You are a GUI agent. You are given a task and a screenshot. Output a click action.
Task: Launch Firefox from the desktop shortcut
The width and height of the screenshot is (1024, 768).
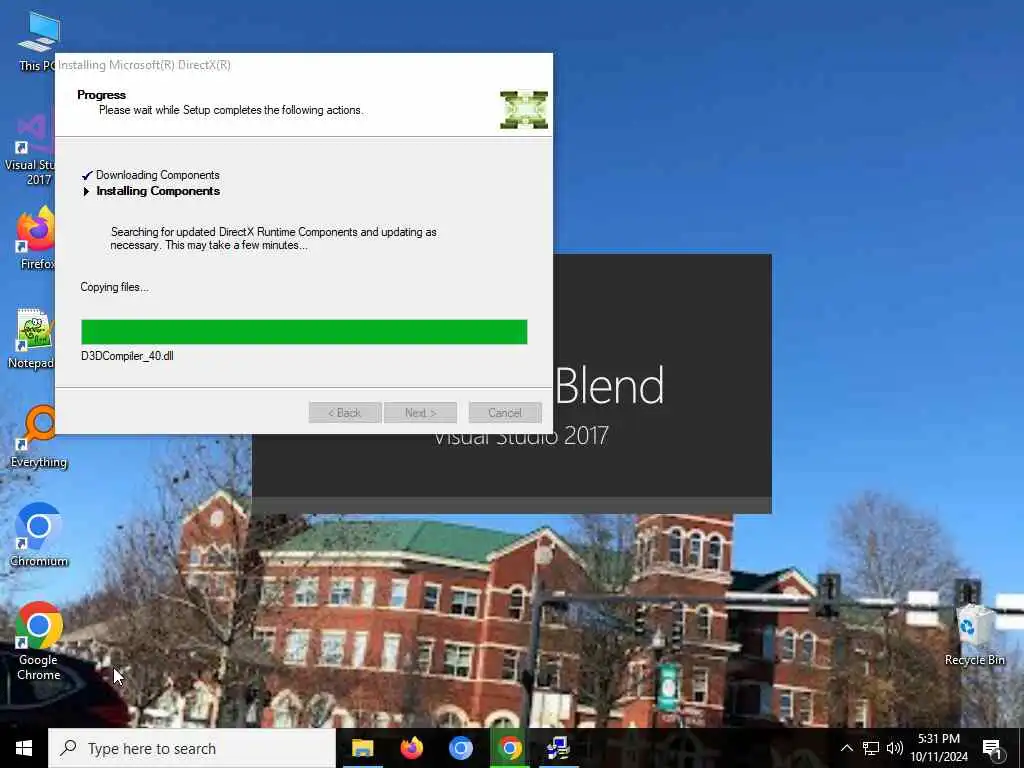click(35, 238)
